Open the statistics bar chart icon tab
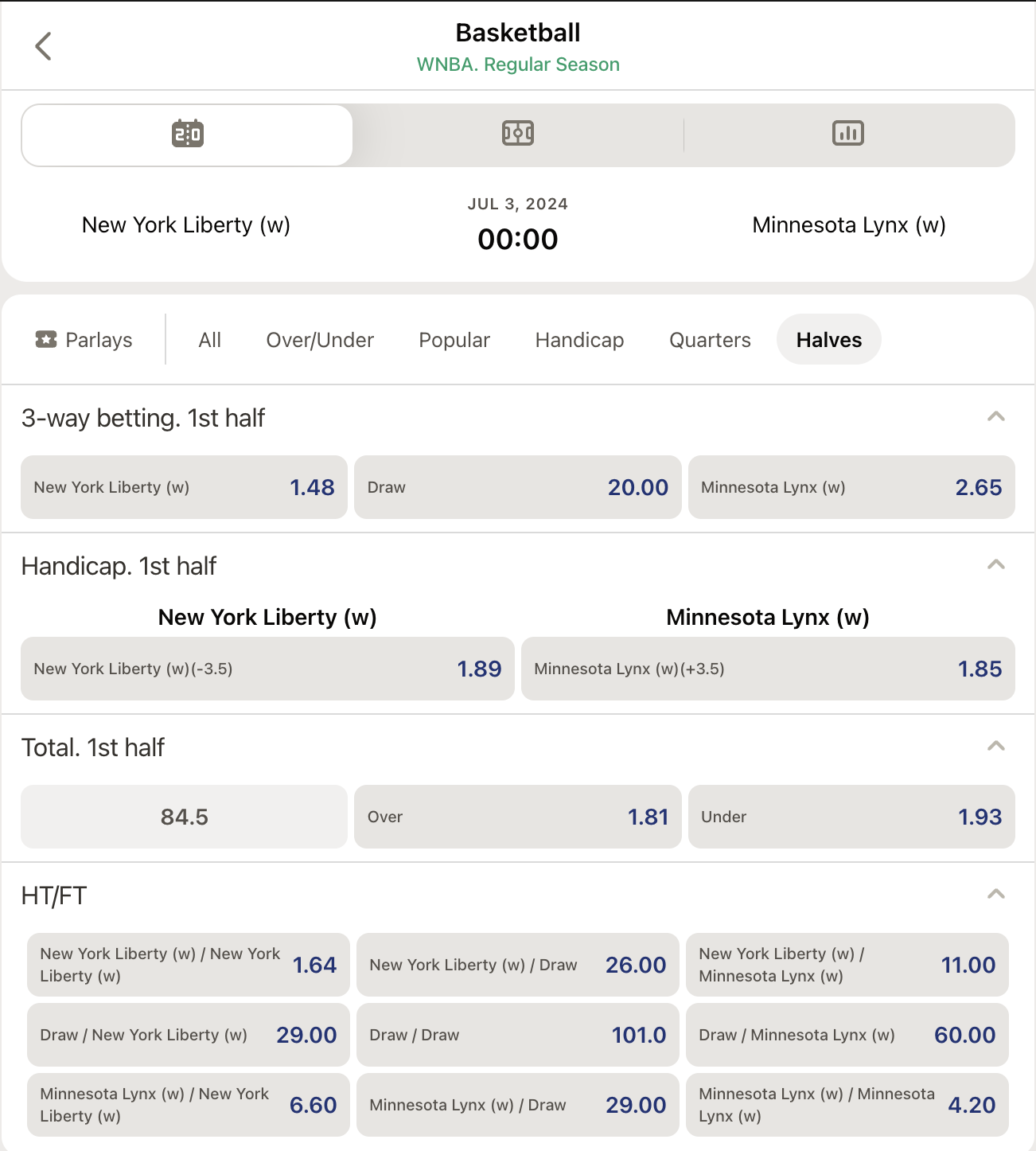Viewport: 1036px width, 1151px height. click(x=848, y=134)
